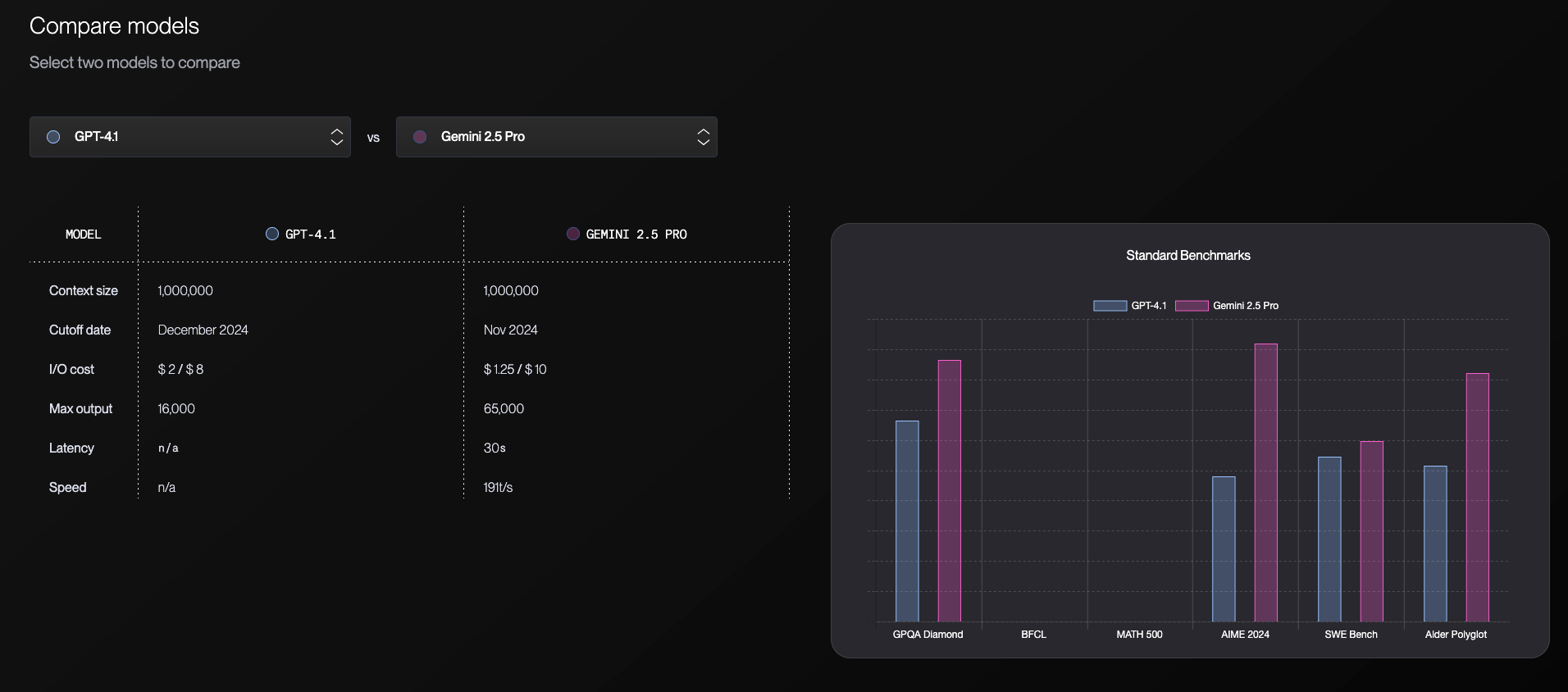
Task: Click the up-down chevron in the GPT-4.1 selector
Action: coord(337,137)
